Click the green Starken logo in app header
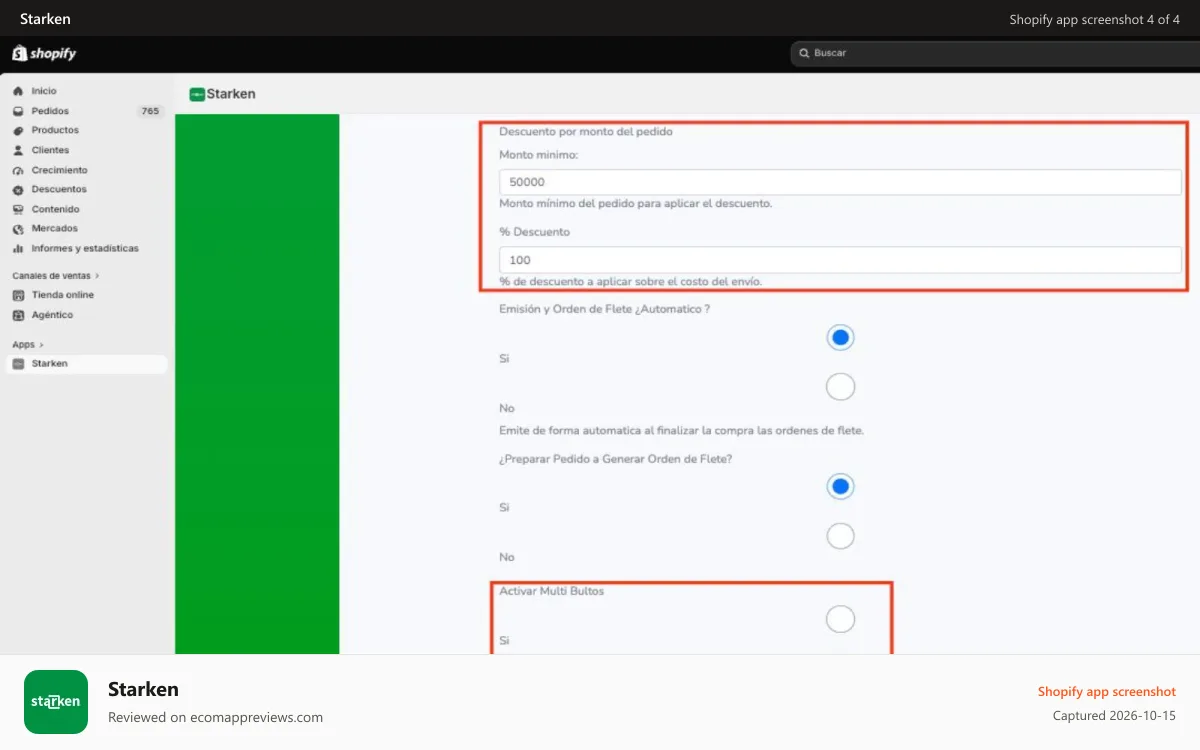 click(197, 94)
